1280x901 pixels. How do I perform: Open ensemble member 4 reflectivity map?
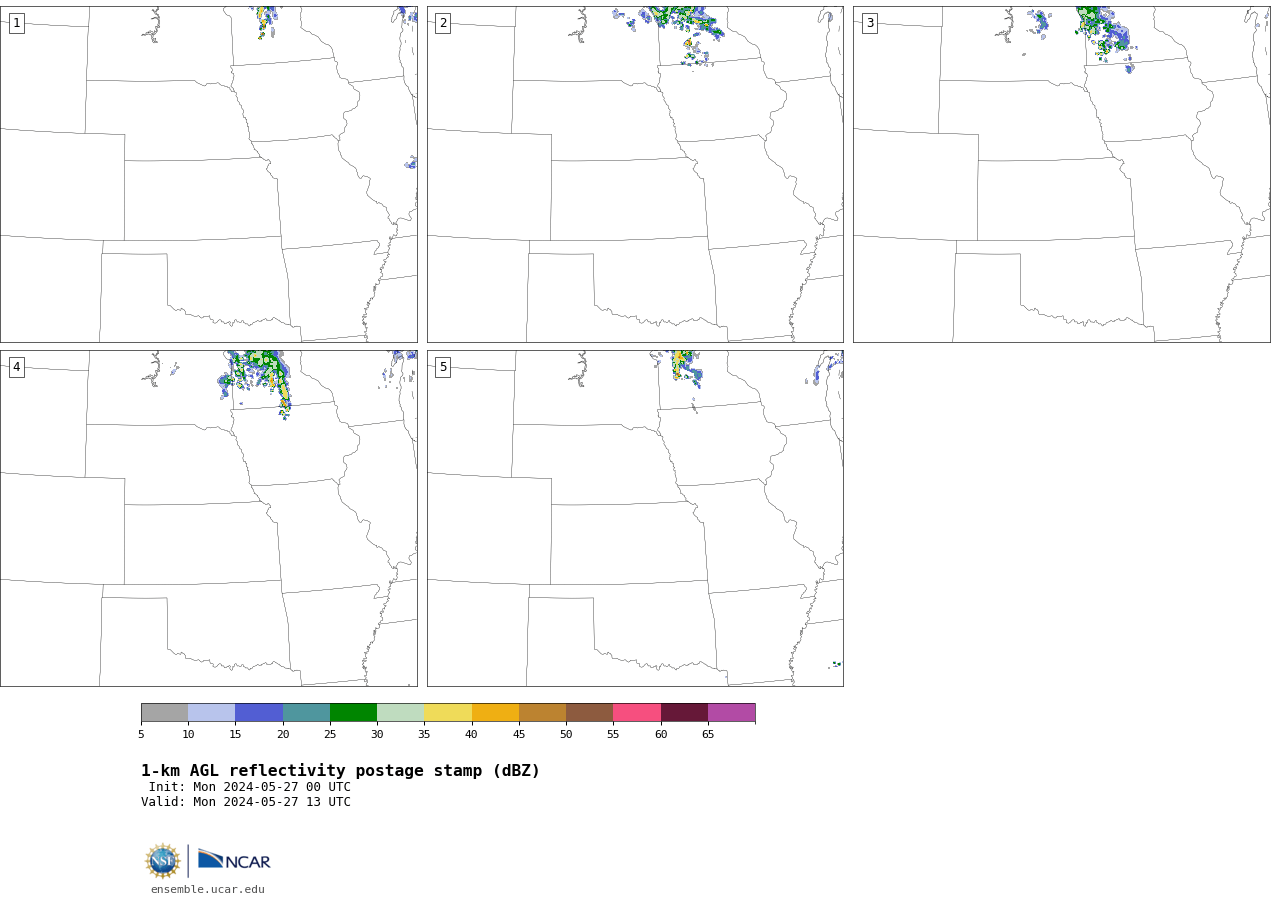coord(209,518)
